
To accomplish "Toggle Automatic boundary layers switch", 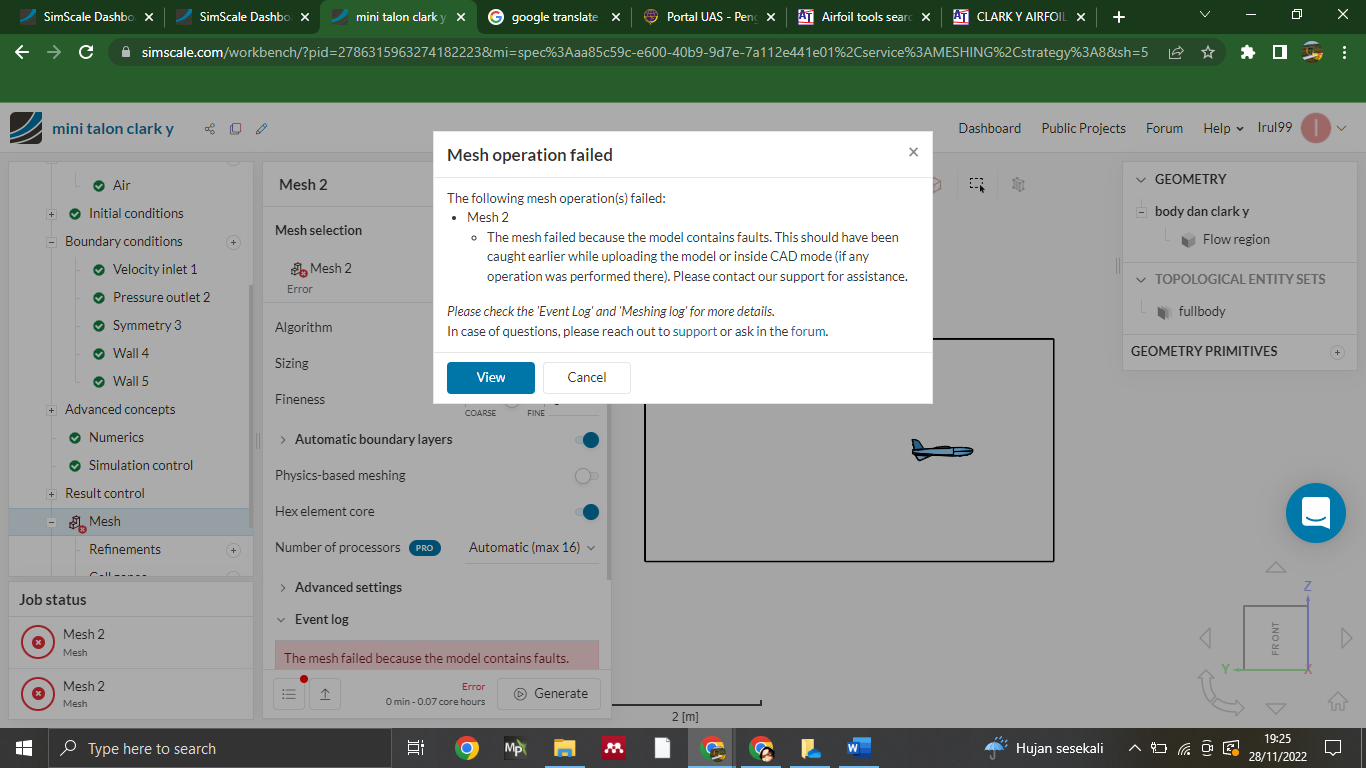I will coord(587,440).
